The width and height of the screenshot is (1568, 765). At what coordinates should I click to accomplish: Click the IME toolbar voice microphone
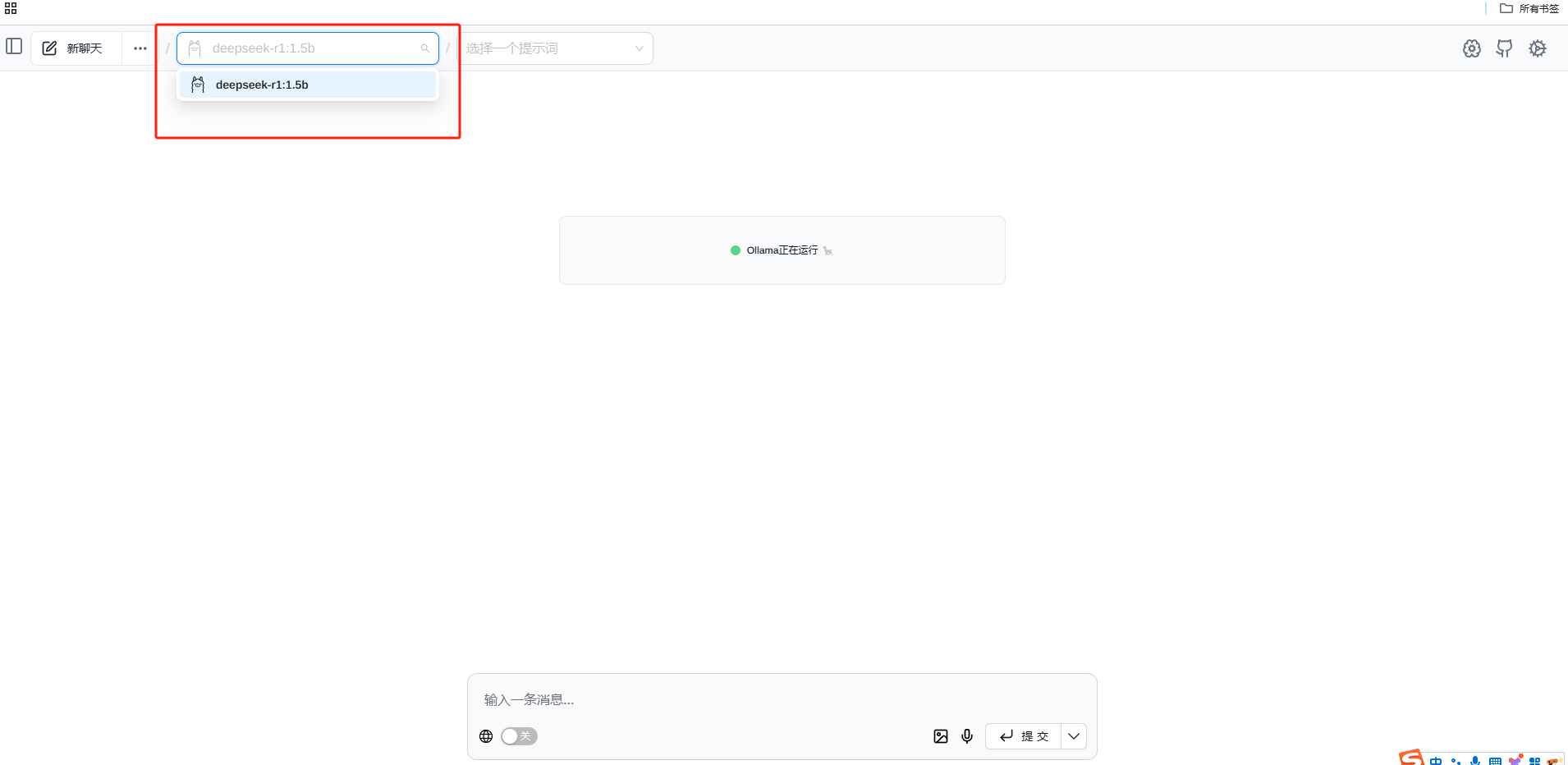[x=1475, y=761]
